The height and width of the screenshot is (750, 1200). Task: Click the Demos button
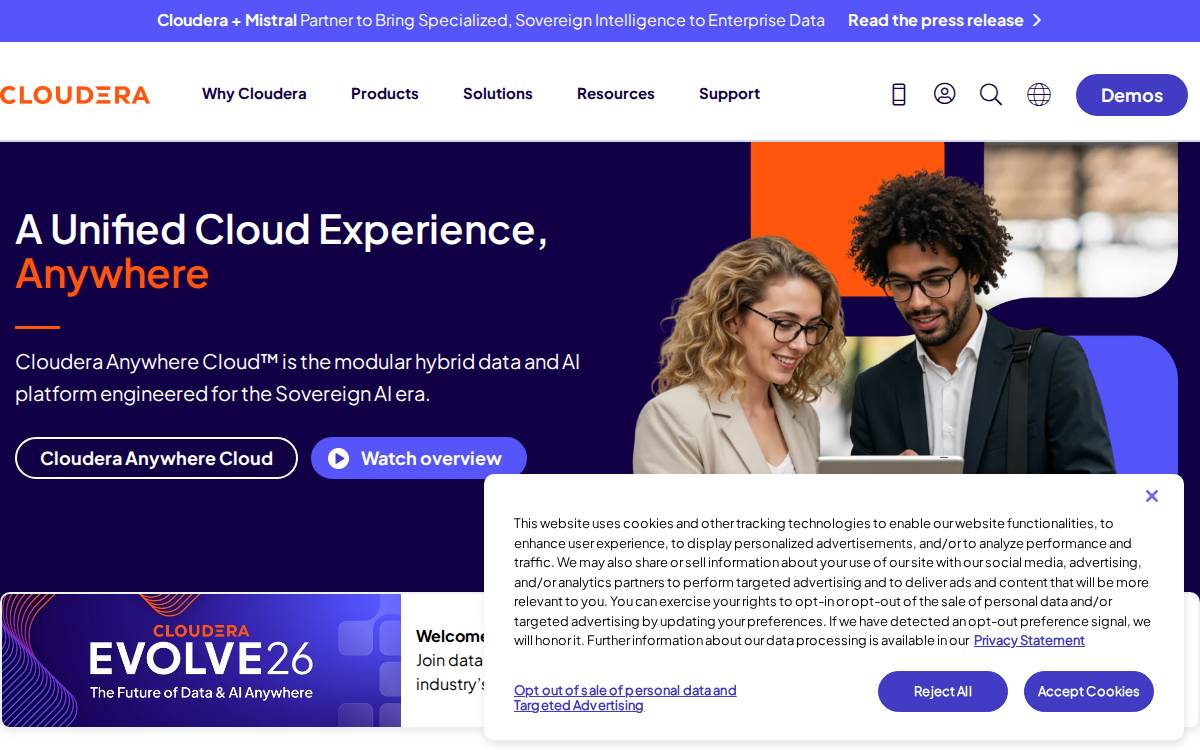(1132, 95)
